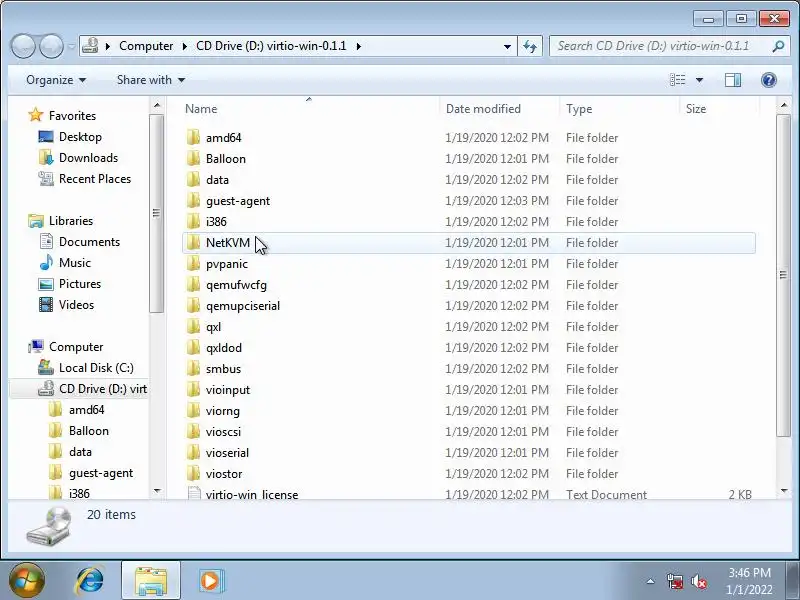The image size is (800, 600).
Task: Open the Pictures library
Action: click(80, 284)
